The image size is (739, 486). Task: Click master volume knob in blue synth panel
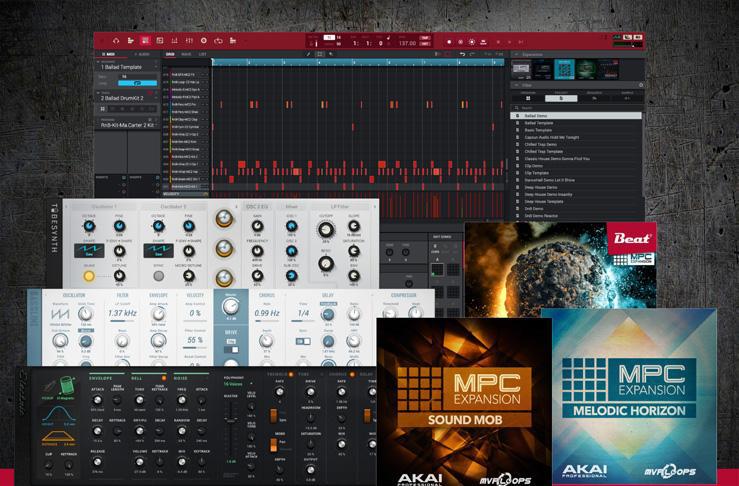231,307
